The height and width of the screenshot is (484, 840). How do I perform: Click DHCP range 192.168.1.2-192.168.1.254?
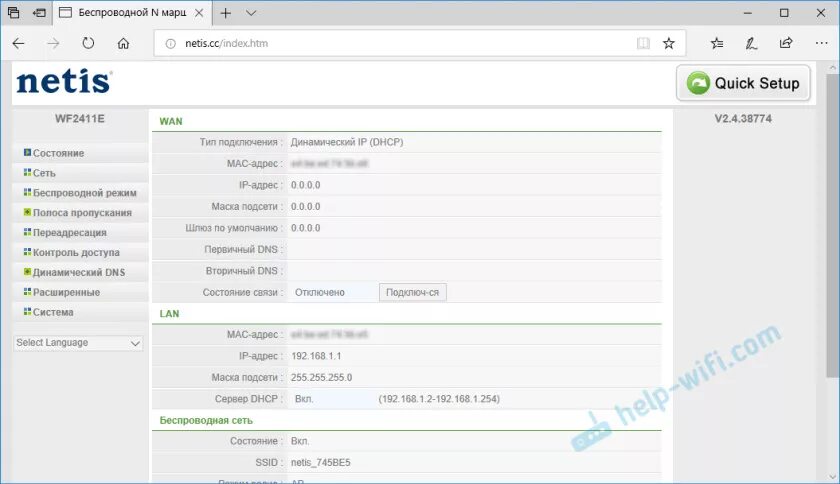coord(439,399)
